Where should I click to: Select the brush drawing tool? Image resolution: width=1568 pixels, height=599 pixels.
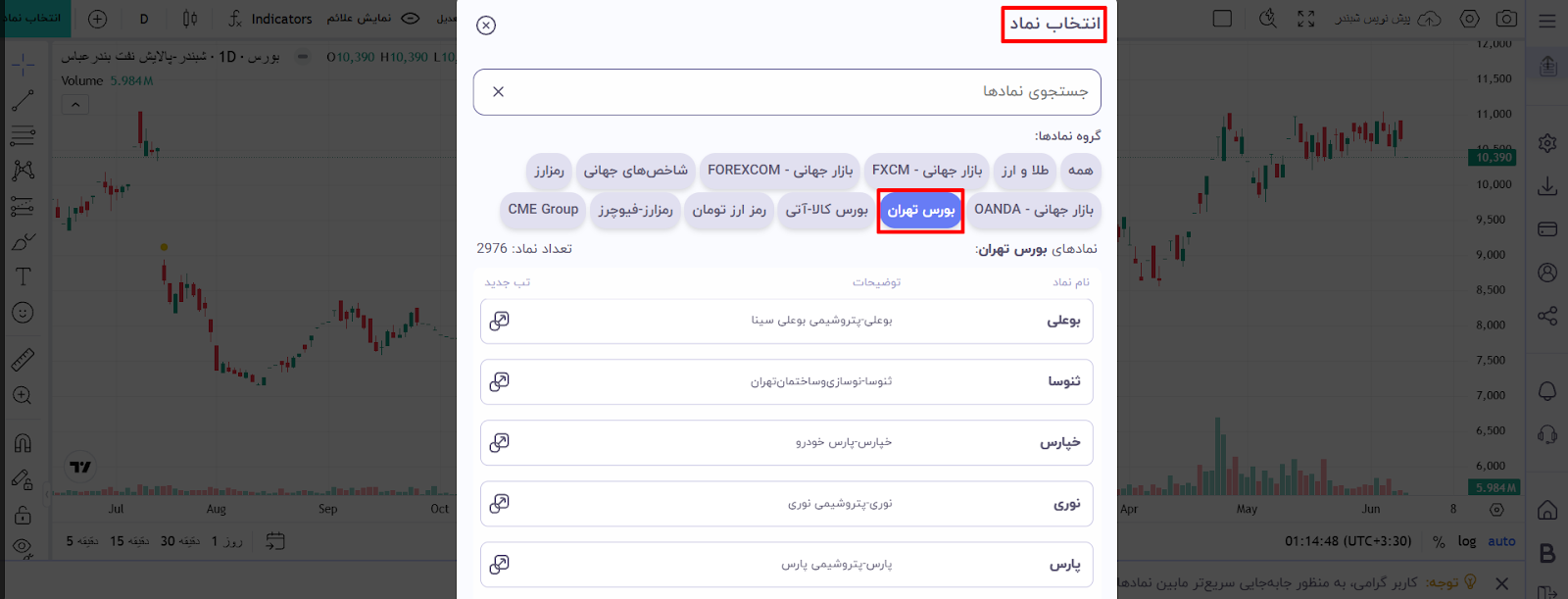[x=23, y=241]
